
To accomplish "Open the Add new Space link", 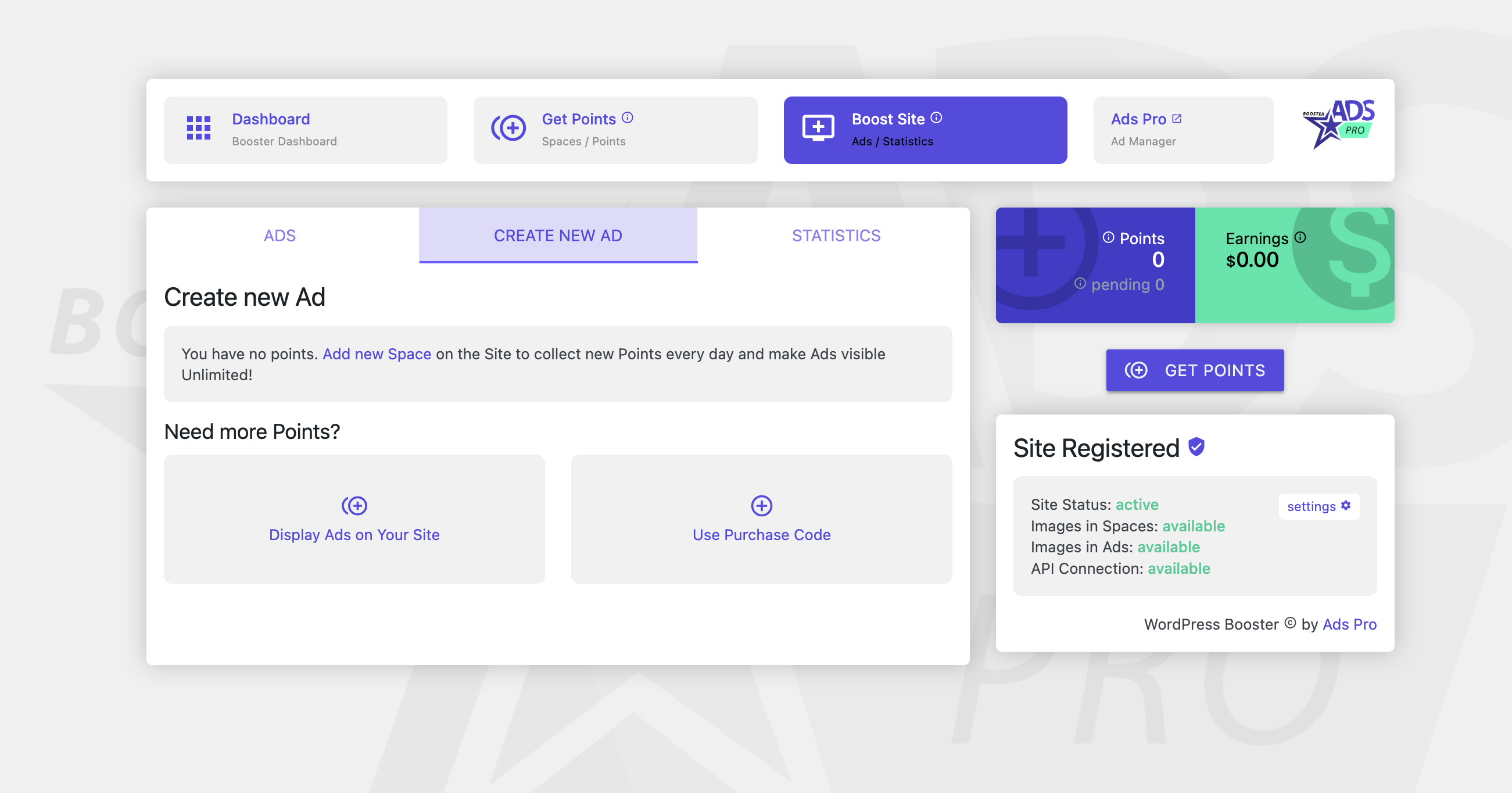I will tap(376, 353).
